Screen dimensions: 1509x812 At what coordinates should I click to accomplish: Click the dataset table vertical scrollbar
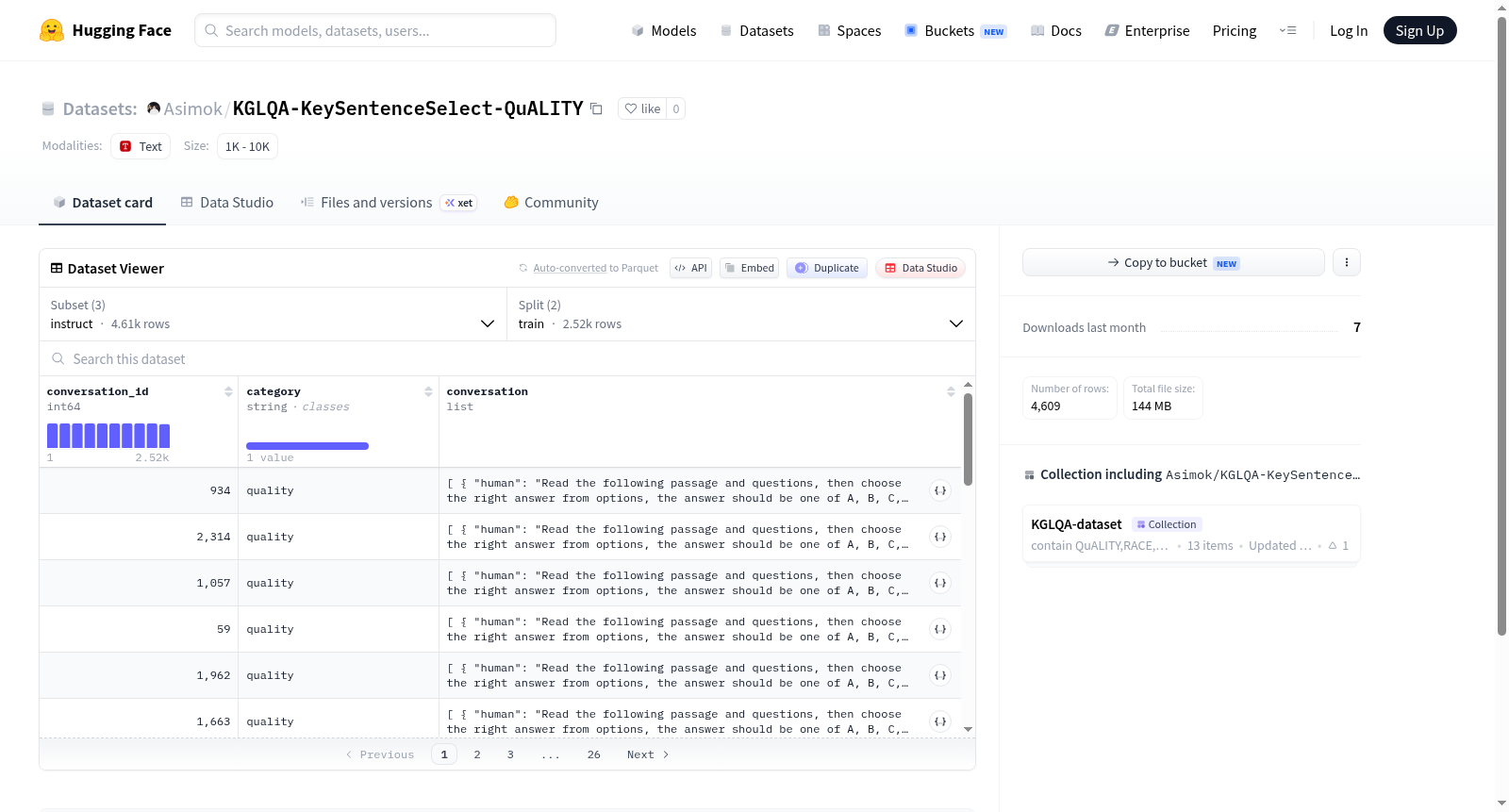tap(968, 439)
